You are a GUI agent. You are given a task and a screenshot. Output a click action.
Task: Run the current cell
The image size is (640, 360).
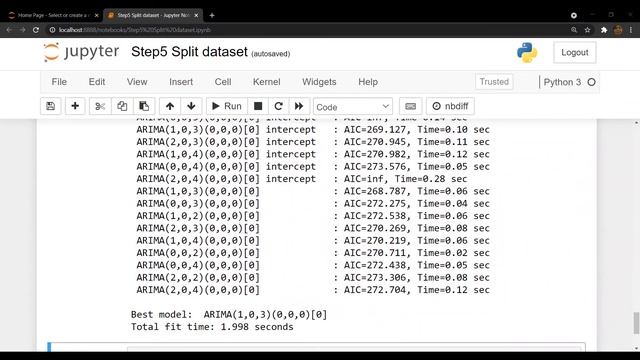[227, 106]
